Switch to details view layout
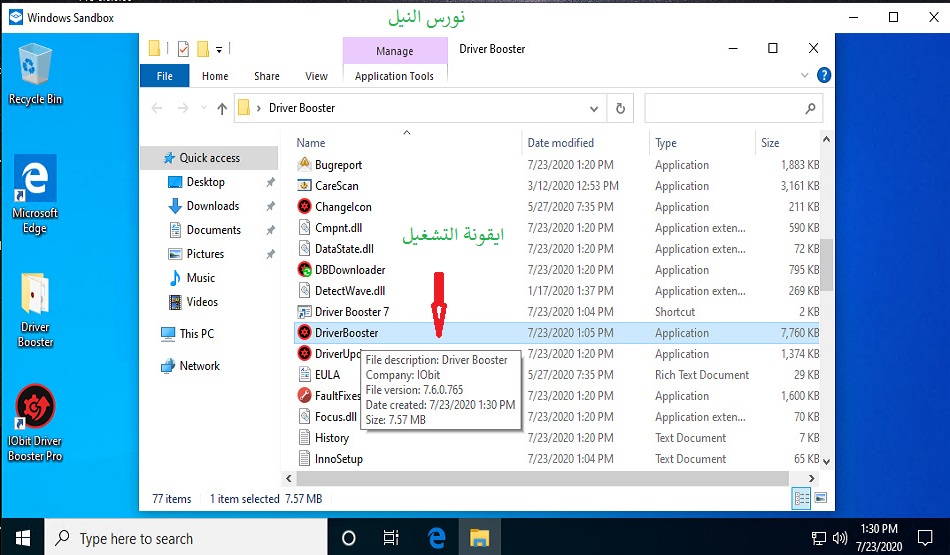950x555 pixels. [802, 497]
